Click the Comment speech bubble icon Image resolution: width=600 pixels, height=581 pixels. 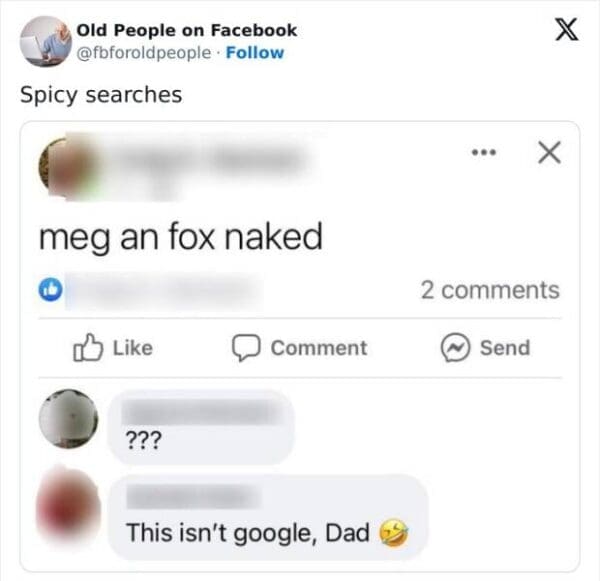pos(246,348)
